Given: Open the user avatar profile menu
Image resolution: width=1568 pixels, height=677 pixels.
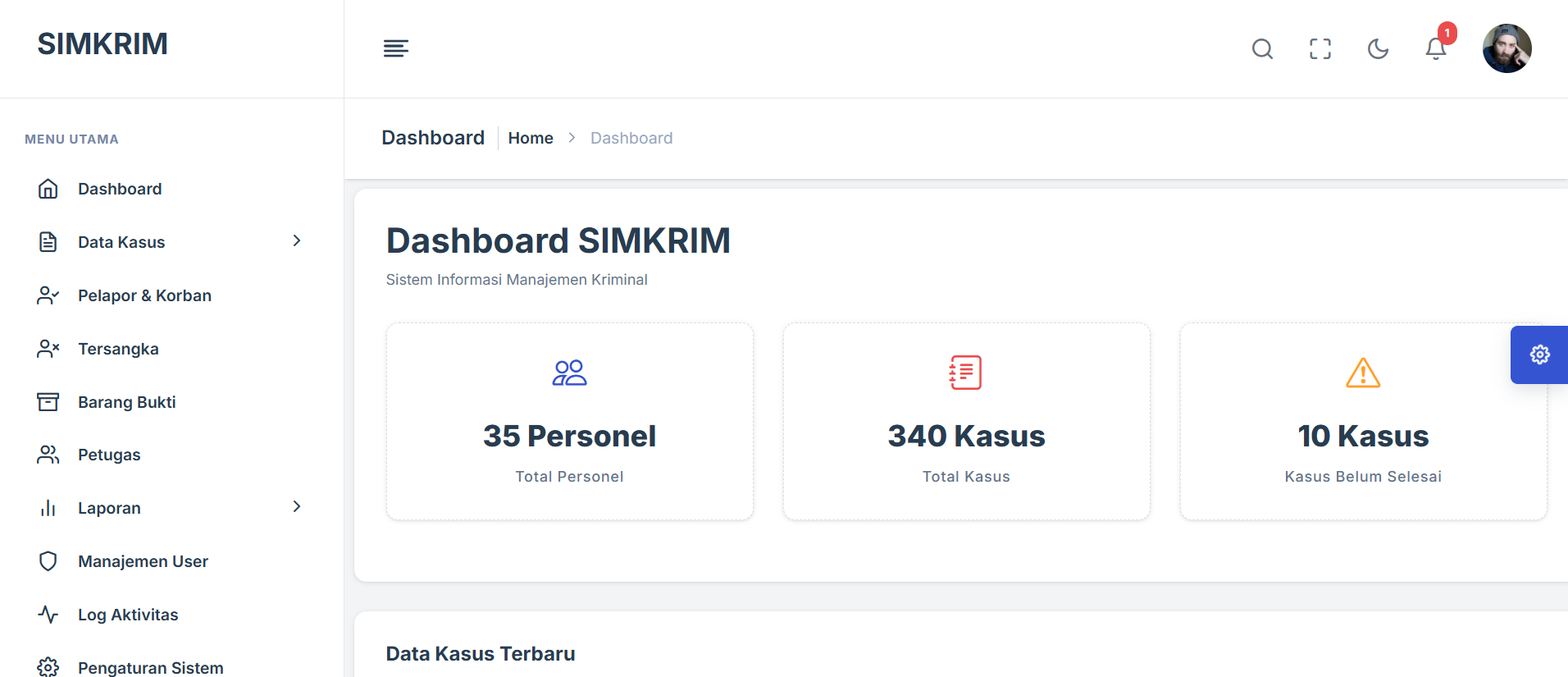Looking at the screenshot, I should [x=1506, y=48].
